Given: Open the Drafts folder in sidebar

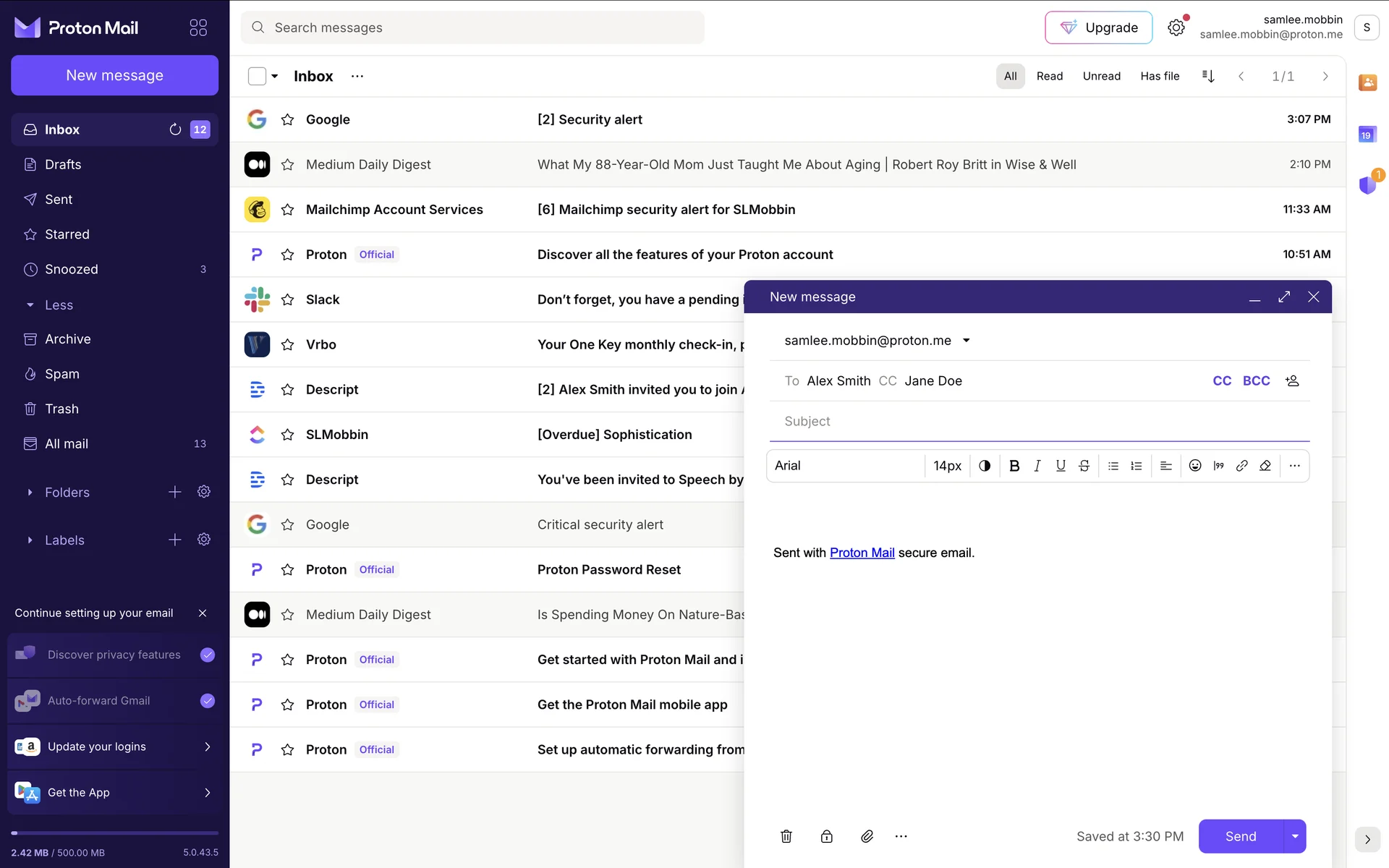Looking at the screenshot, I should pyautogui.click(x=63, y=165).
